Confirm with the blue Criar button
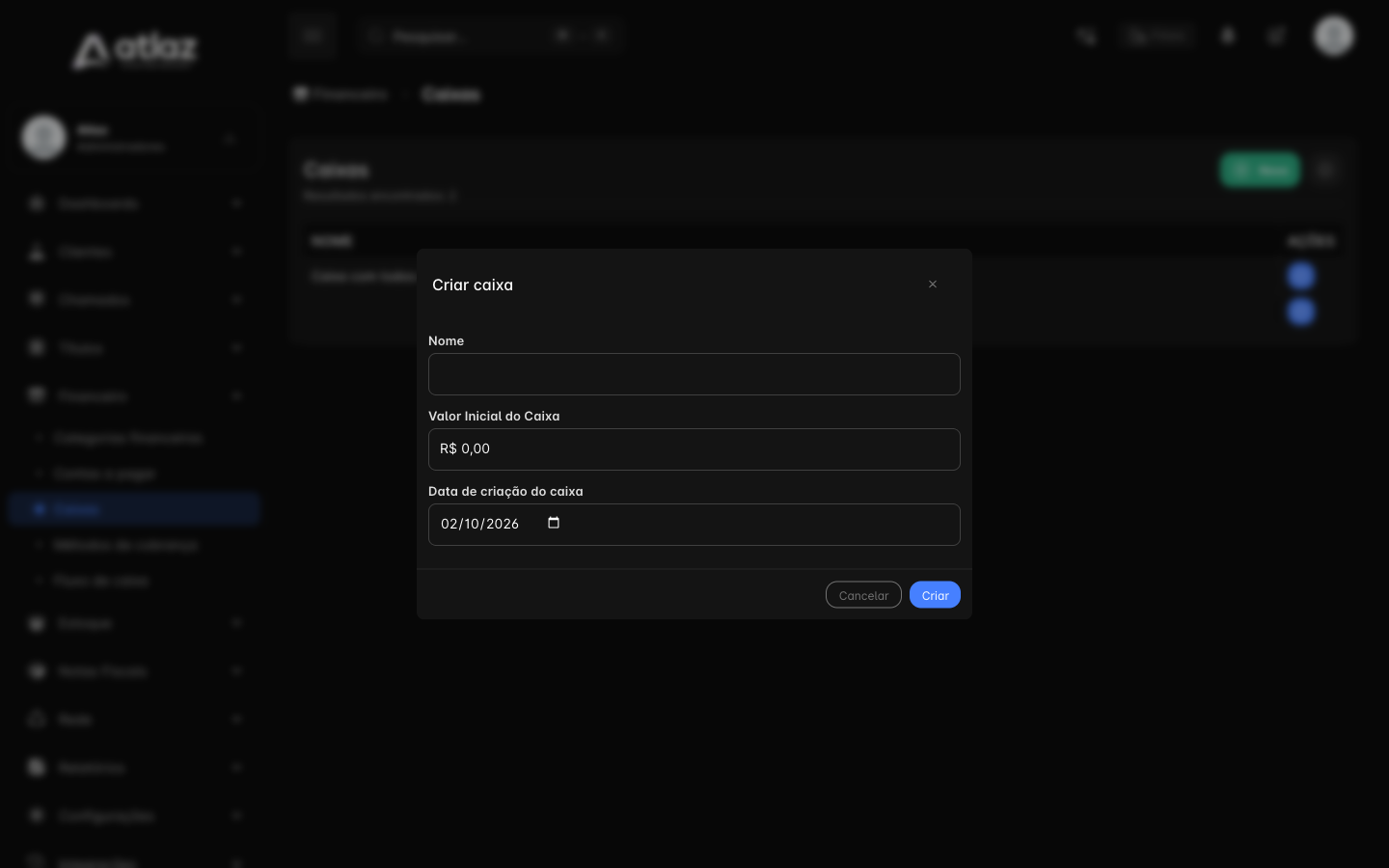The image size is (1389, 868). (935, 595)
